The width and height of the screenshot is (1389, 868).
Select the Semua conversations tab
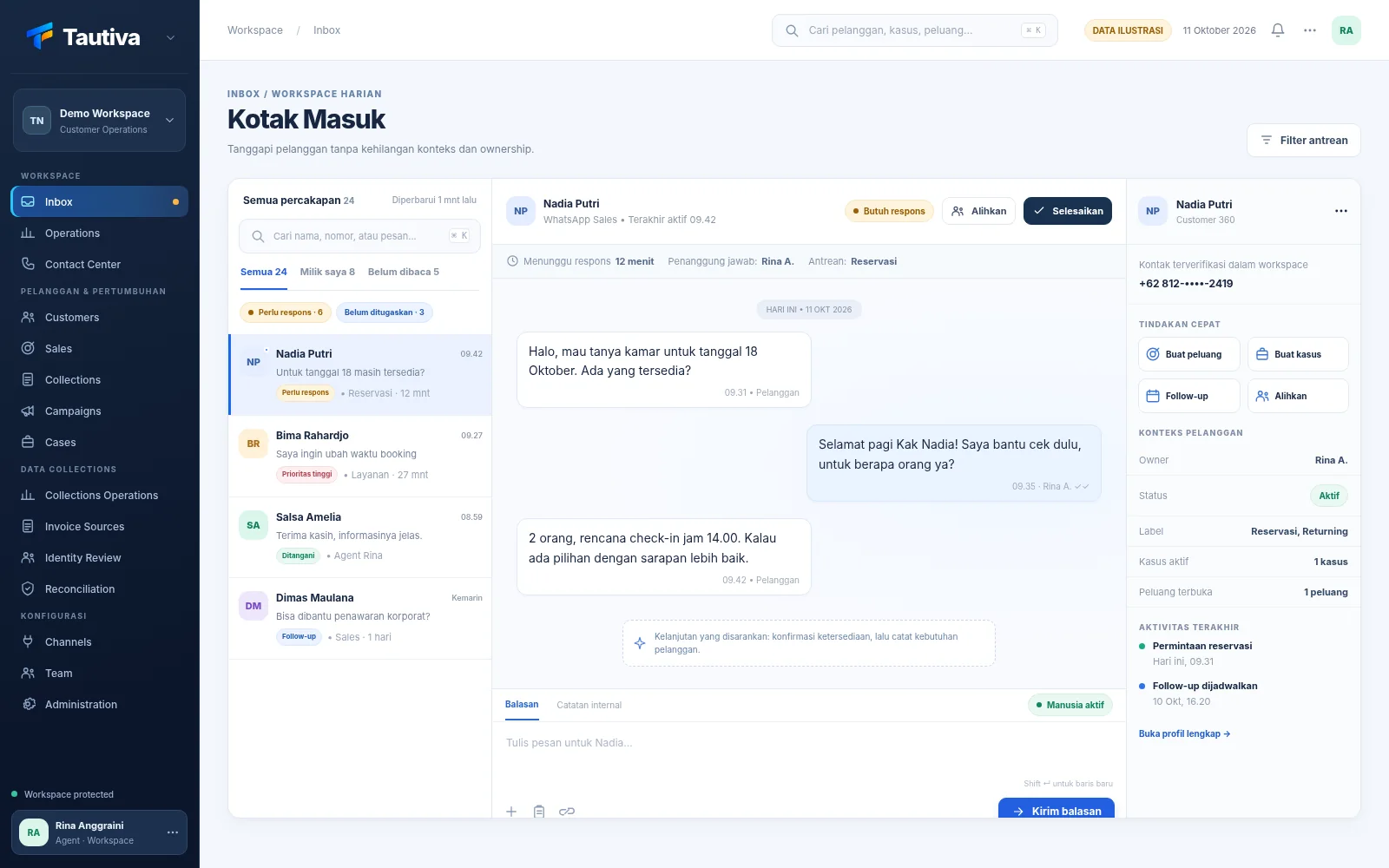pos(264,272)
